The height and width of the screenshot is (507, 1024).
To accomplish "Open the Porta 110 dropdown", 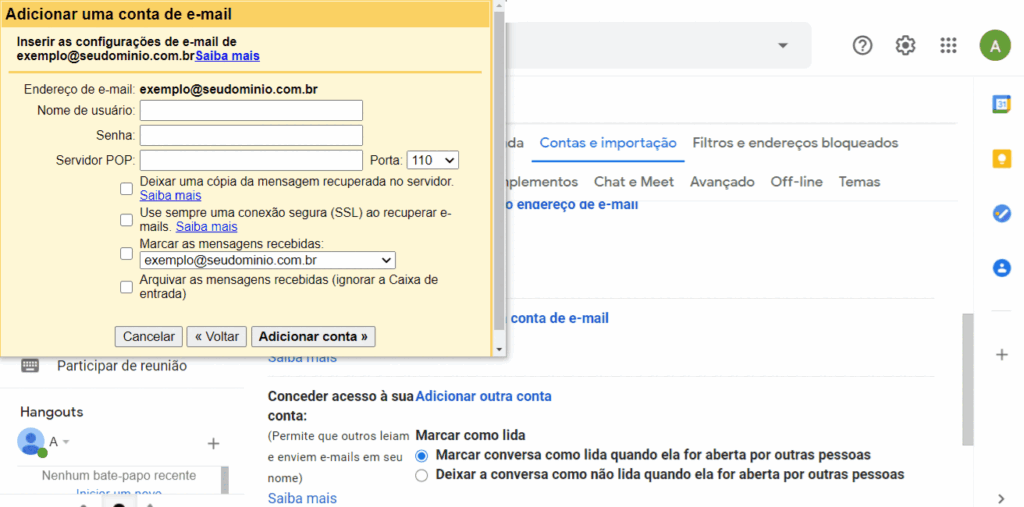I will 432,160.
